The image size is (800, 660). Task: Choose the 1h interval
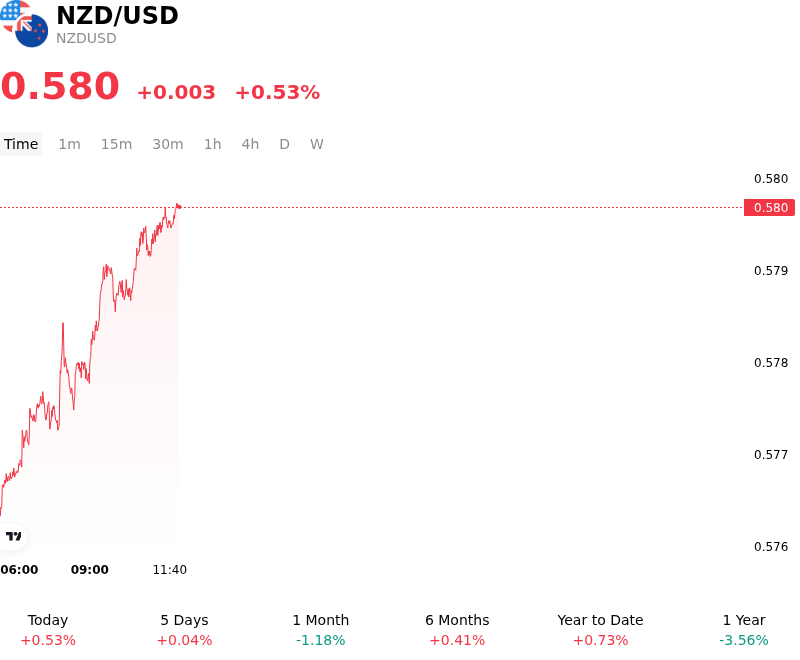213,144
